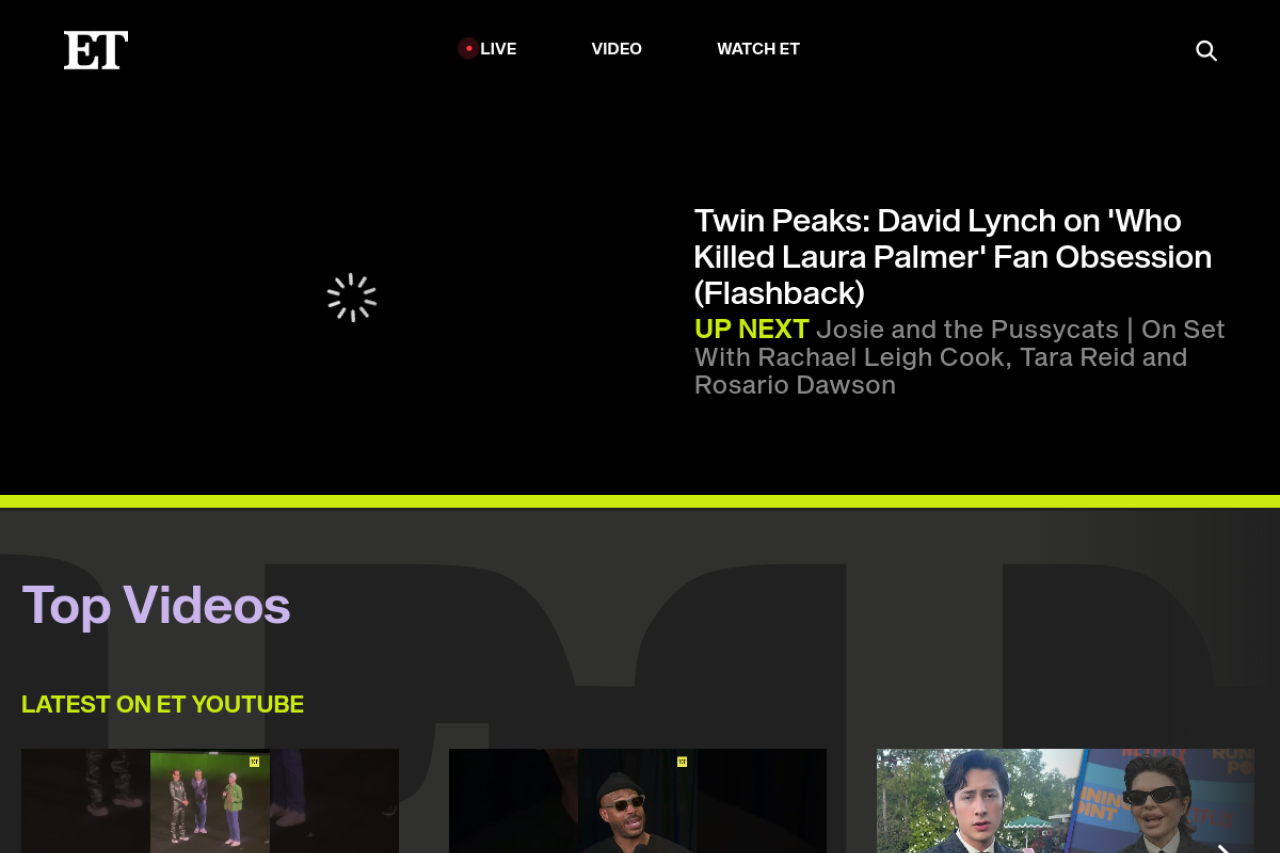This screenshot has height=853, width=1280.
Task: Click the red live indicator dot
Action: pyautogui.click(x=468, y=48)
